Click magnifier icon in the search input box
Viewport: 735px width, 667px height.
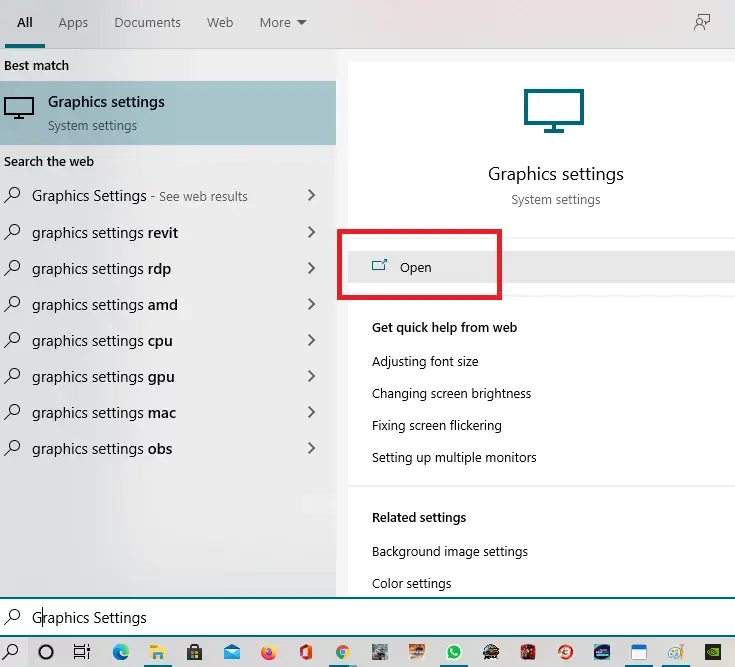point(13,617)
